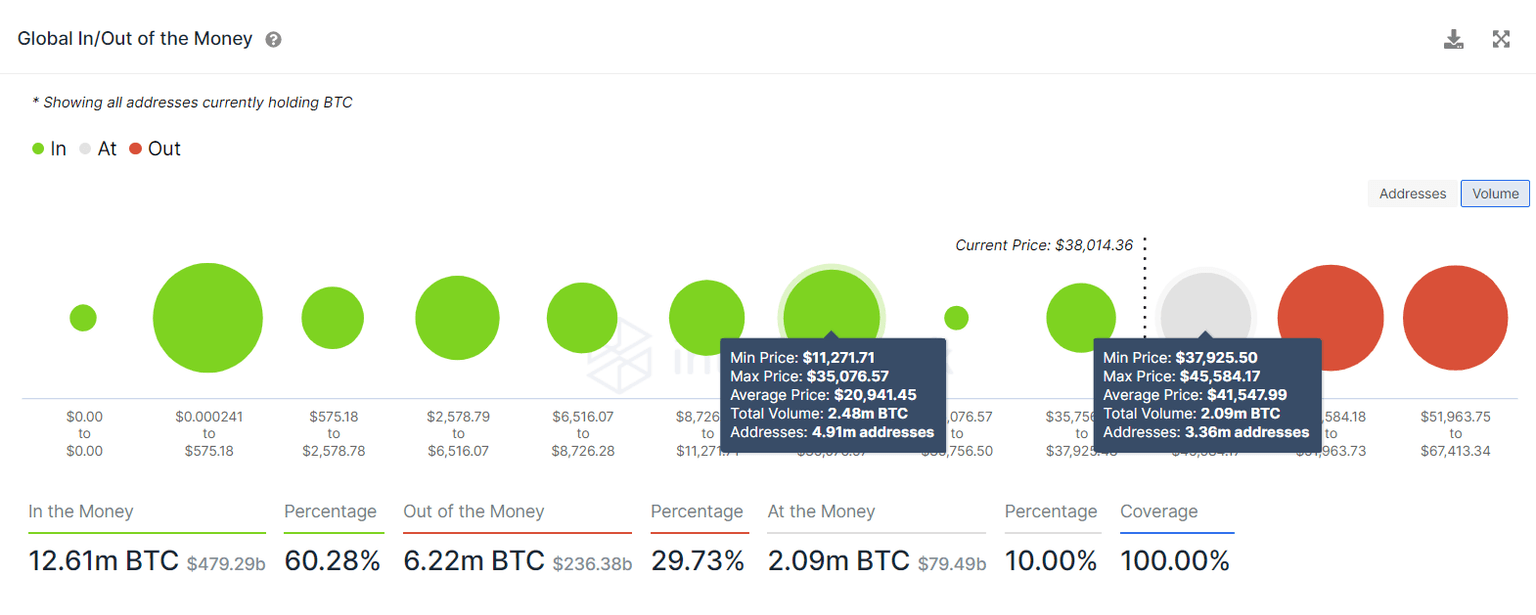
Task: Click the In the Money heading
Action: pos(81,512)
